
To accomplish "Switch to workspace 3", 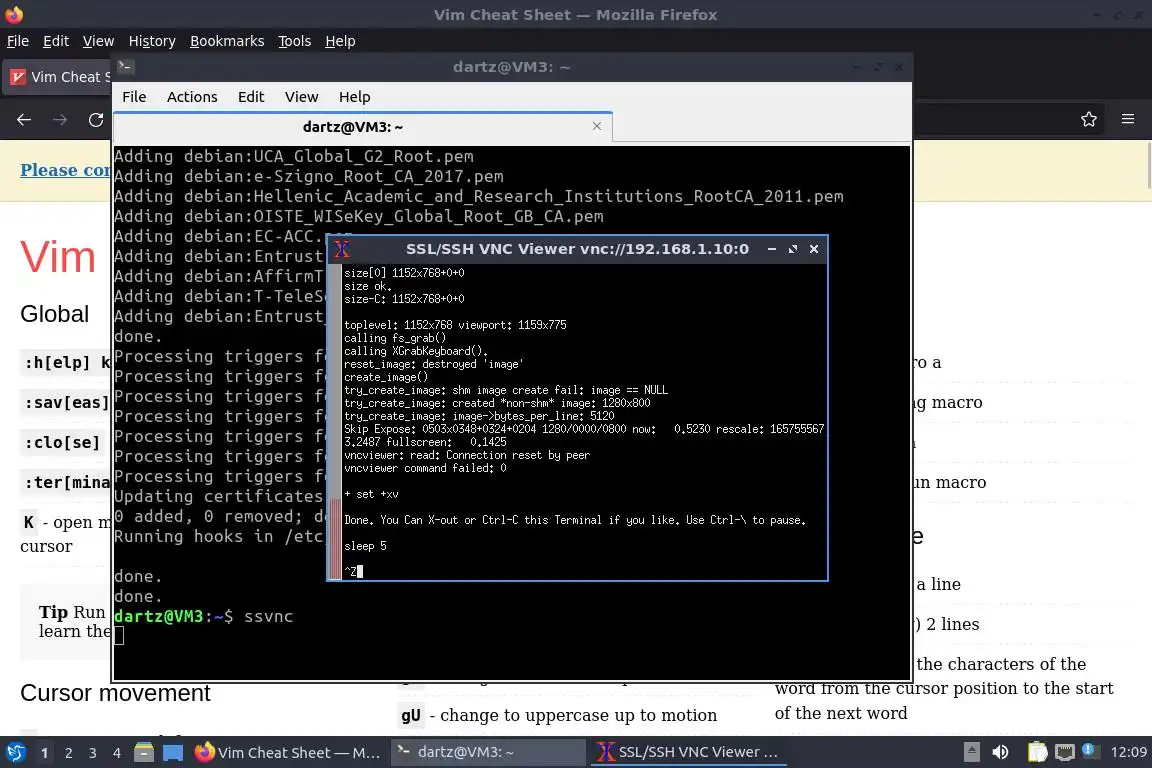I will pos(93,753).
